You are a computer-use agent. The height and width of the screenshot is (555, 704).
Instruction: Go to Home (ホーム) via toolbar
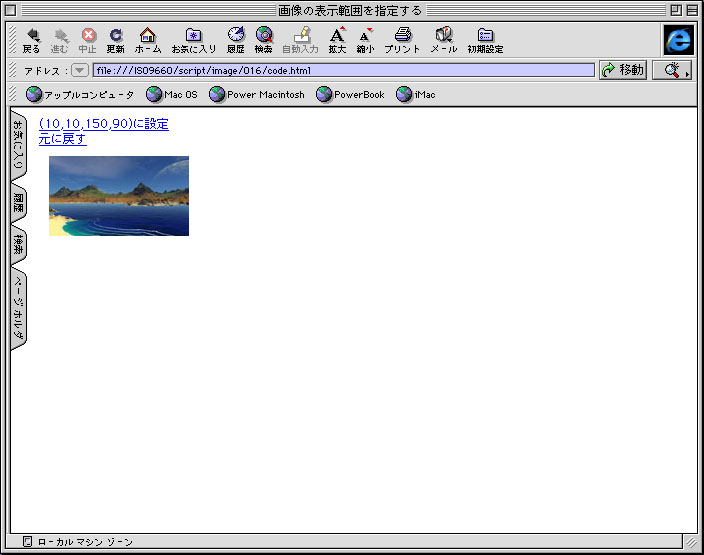pos(148,40)
